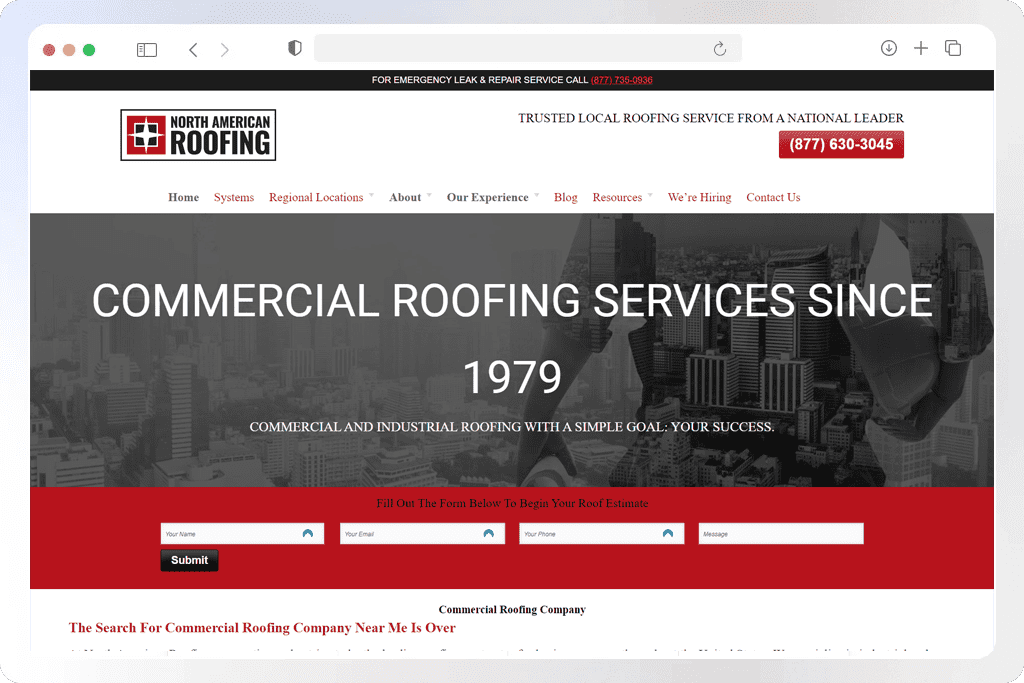The width and height of the screenshot is (1024, 683).
Task: Click the autofill icon in the Email field
Action: coord(487,533)
